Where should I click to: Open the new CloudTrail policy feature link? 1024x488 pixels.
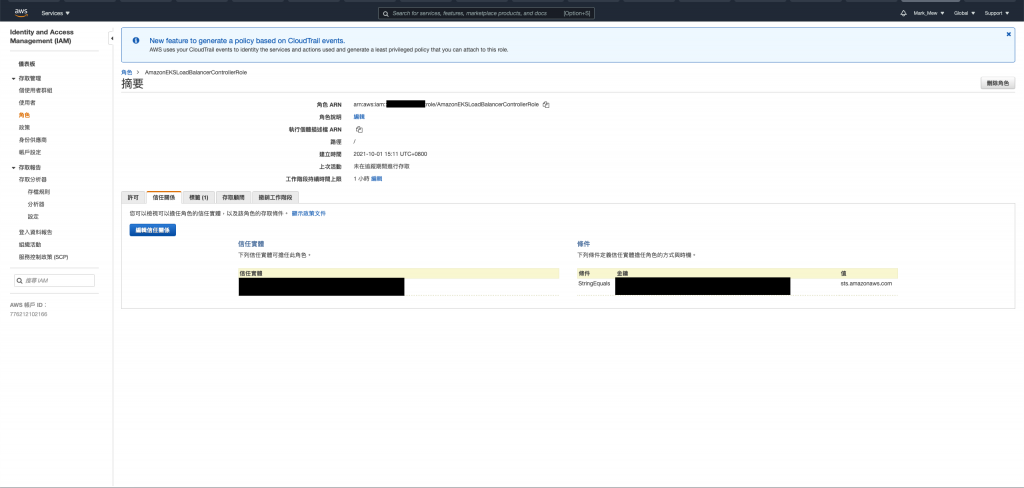pos(248,40)
